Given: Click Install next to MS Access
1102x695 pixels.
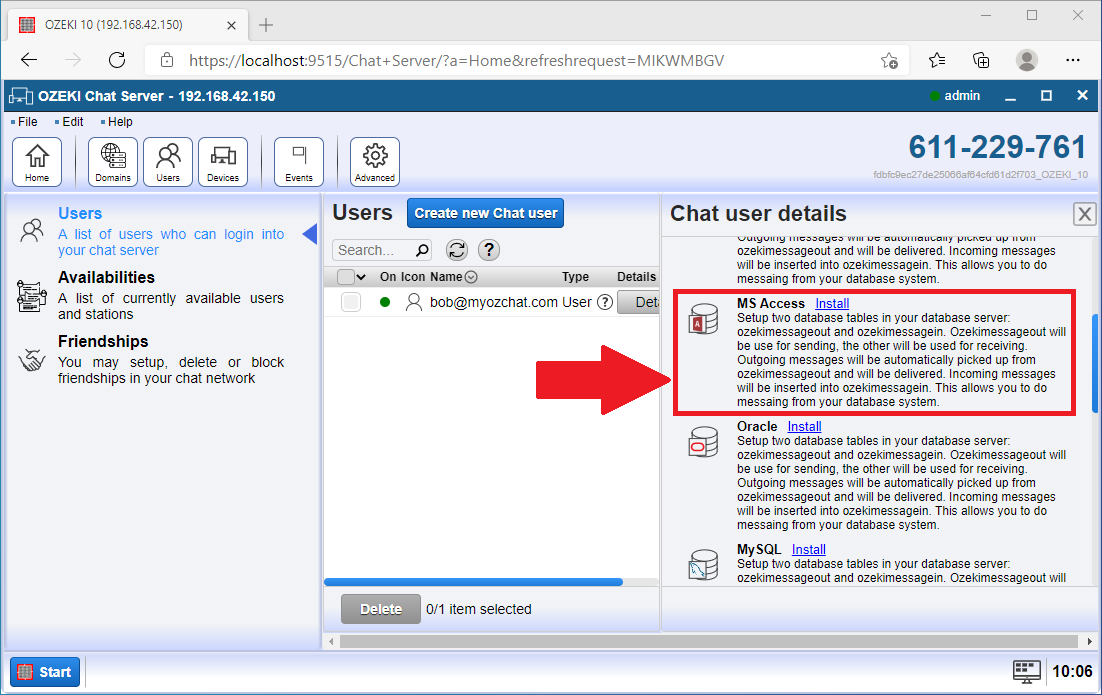Looking at the screenshot, I should [831, 303].
